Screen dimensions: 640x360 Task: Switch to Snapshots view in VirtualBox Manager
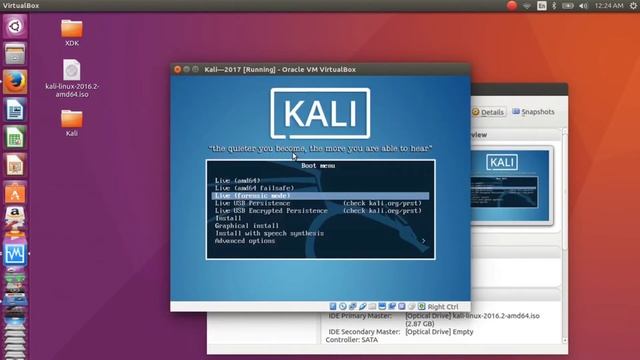coord(533,111)
